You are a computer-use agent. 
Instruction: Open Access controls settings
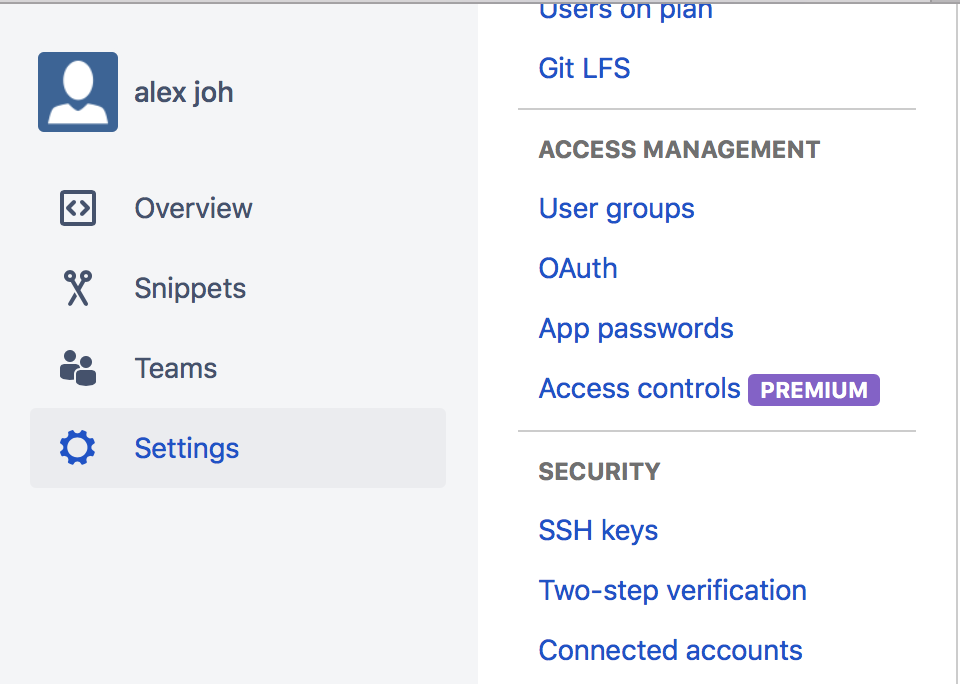coord(639,388)
